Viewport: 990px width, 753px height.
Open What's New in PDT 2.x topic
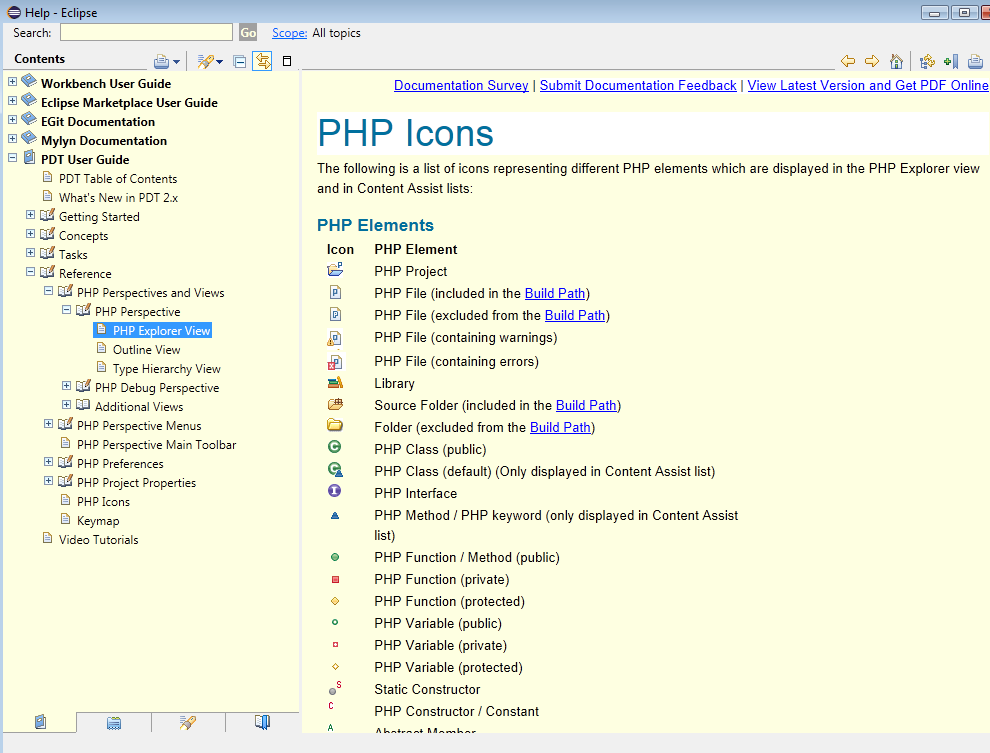(119, 198)
